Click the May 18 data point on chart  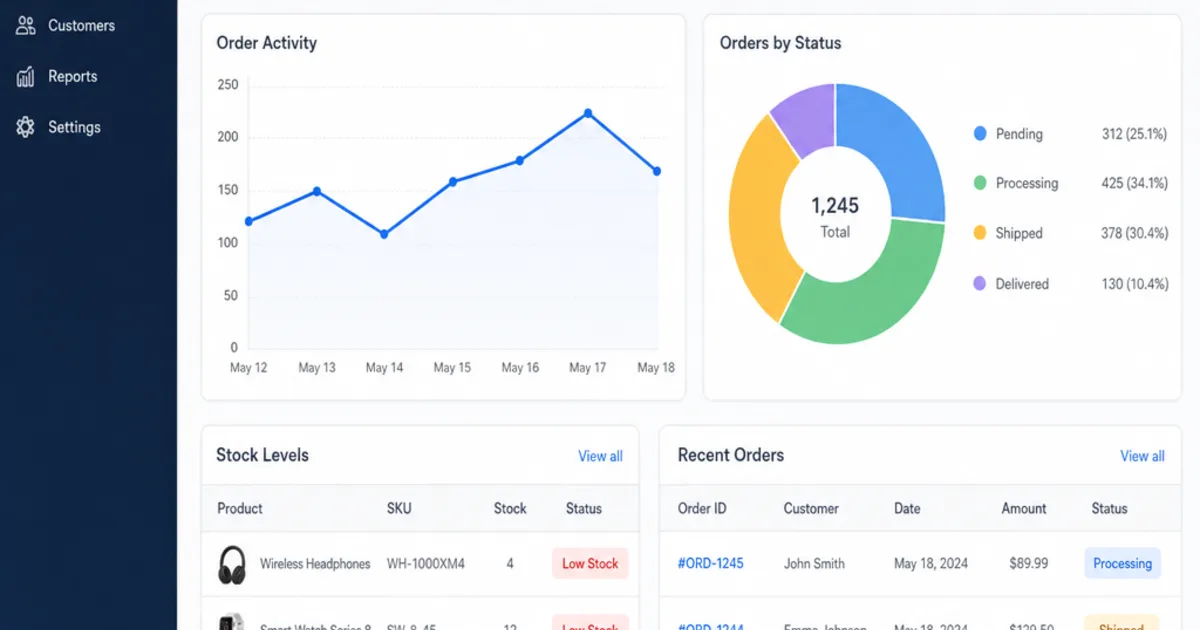point(657,171)
